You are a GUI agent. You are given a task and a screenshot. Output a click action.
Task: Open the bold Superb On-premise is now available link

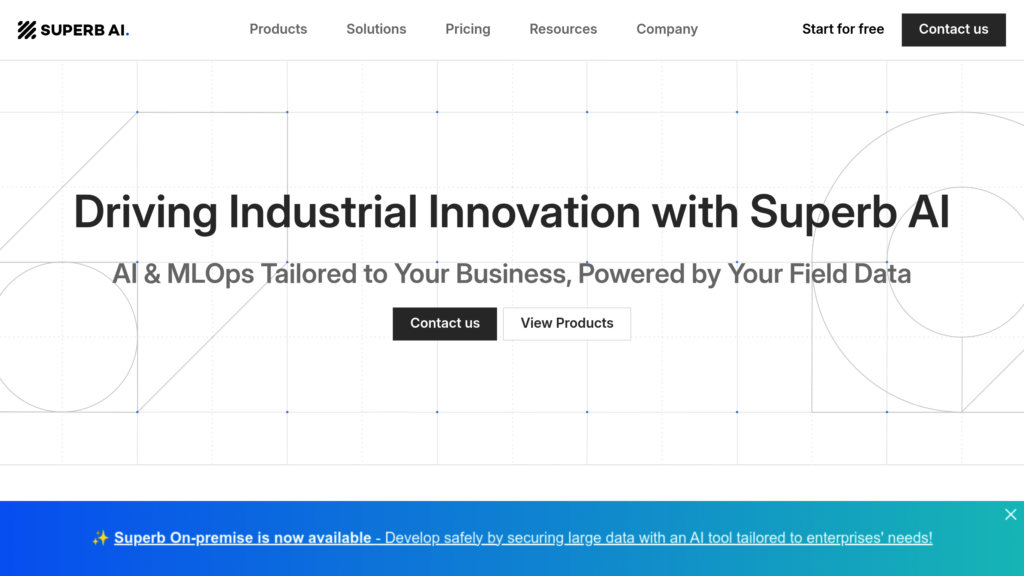(x=247, y=538)
